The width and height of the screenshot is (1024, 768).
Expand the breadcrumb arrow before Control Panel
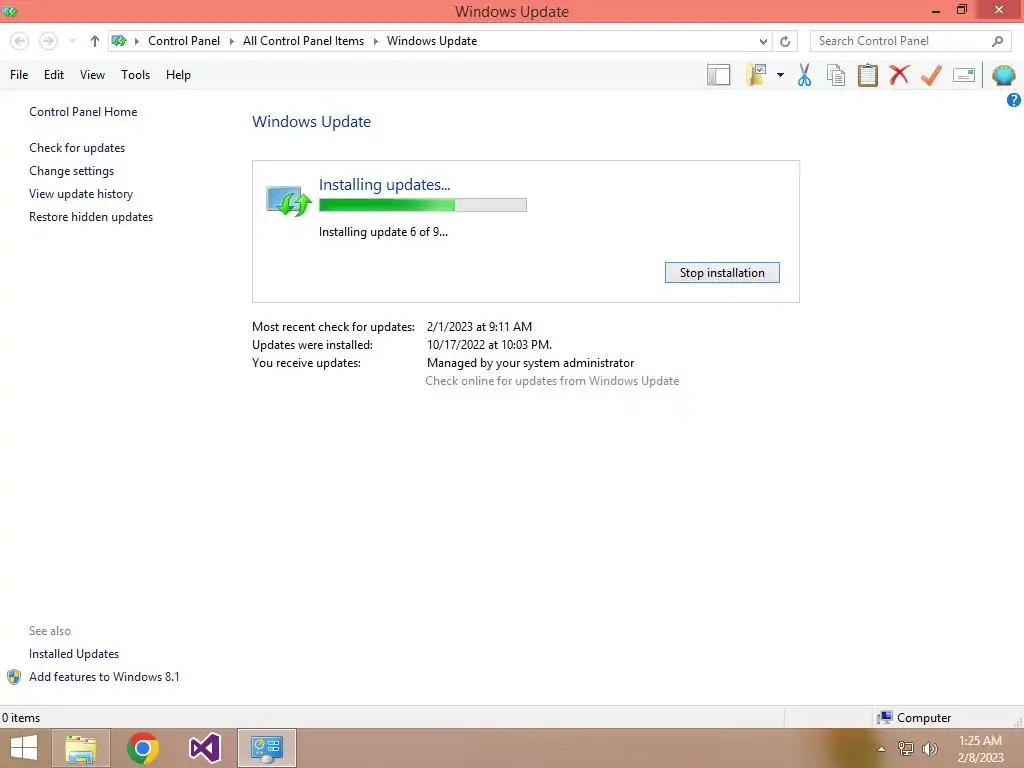(x=136, y=41)
